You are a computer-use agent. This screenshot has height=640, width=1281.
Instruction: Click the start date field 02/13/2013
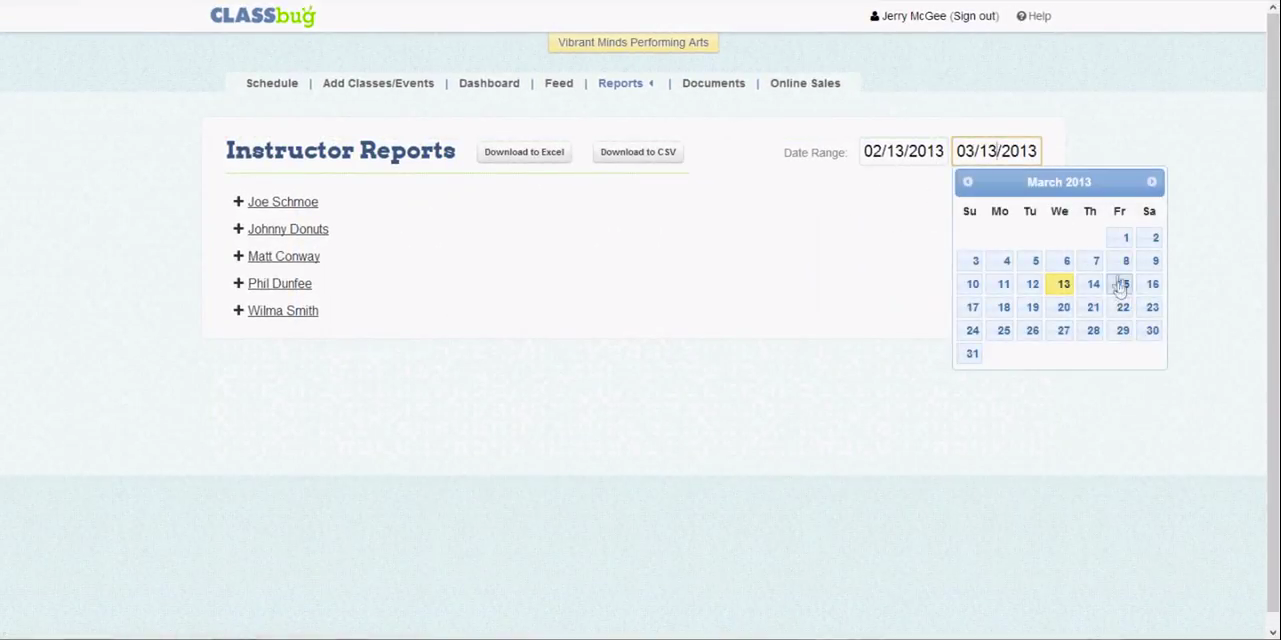(904, 151)
